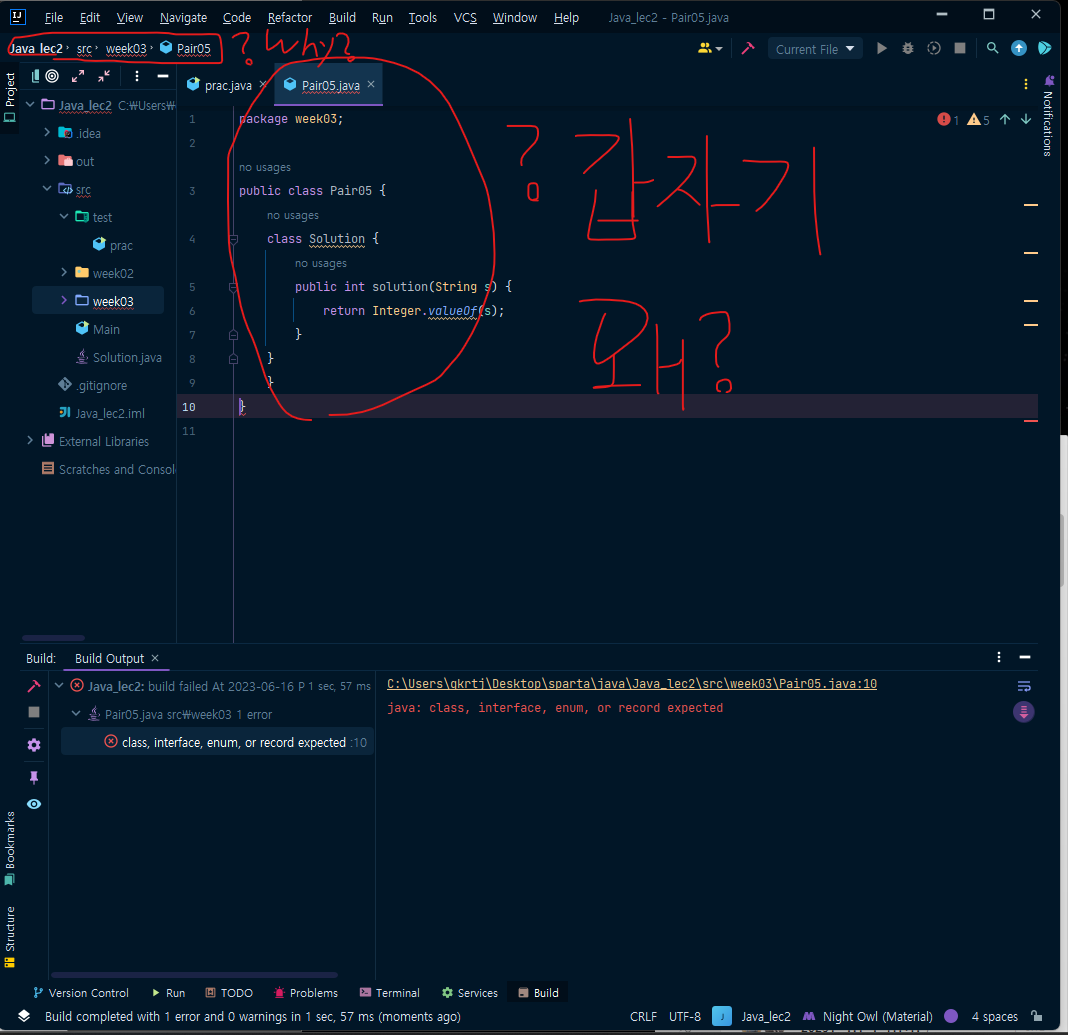This screenshot has height=1035, width=1068.
Task: Click the stop square in Build panel
Action: [x=33, y=712]
